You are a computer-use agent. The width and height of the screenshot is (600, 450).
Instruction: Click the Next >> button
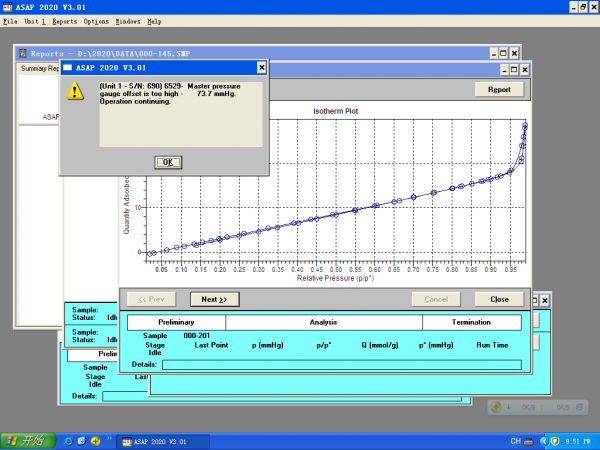click(x=215, y=299)
